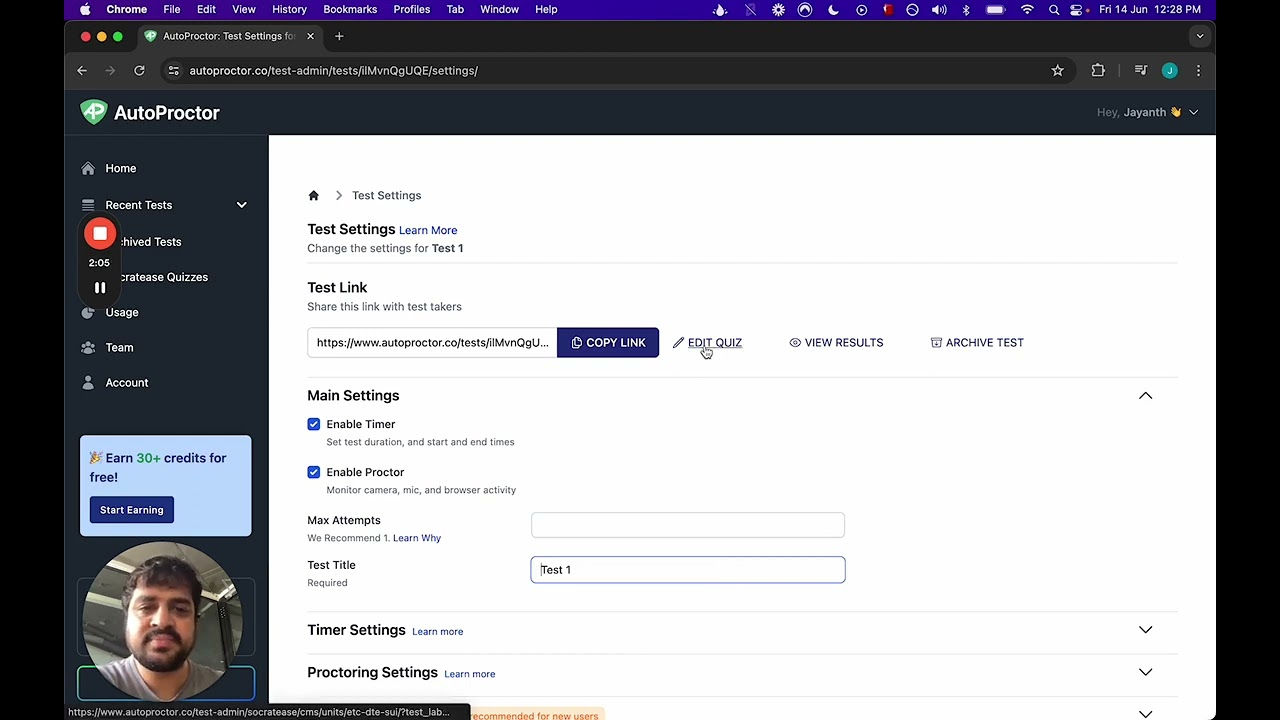Reload the page
Screen dimensions: 1280x720
139,70
